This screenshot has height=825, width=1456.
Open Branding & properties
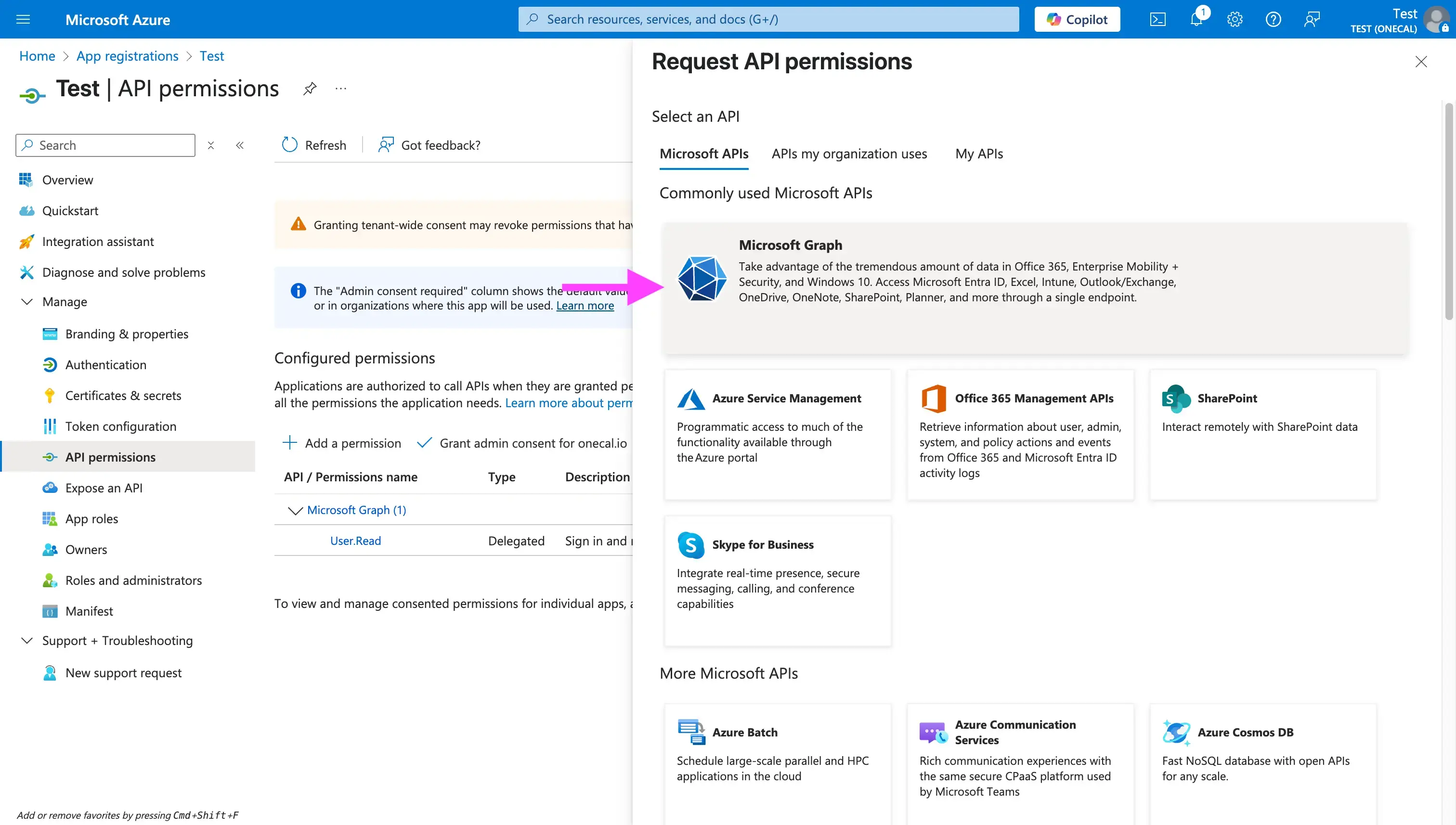(x=126, y=334)
